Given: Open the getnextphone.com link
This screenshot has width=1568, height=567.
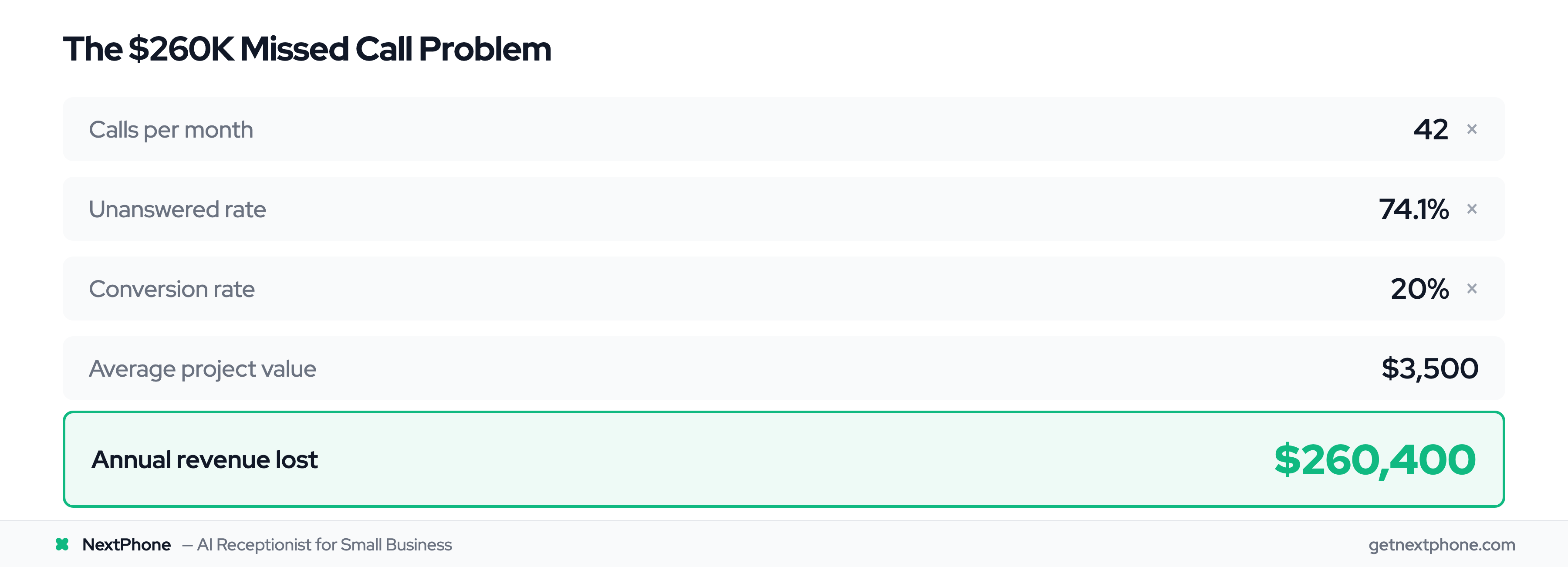Looking at the screenshot, I should [1441, 544].
